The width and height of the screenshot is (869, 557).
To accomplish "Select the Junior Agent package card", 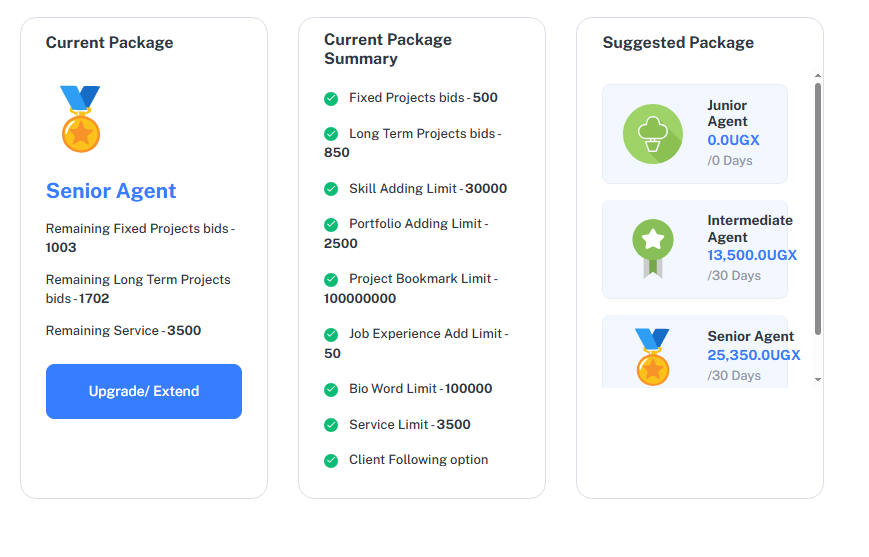I will 694,134.
